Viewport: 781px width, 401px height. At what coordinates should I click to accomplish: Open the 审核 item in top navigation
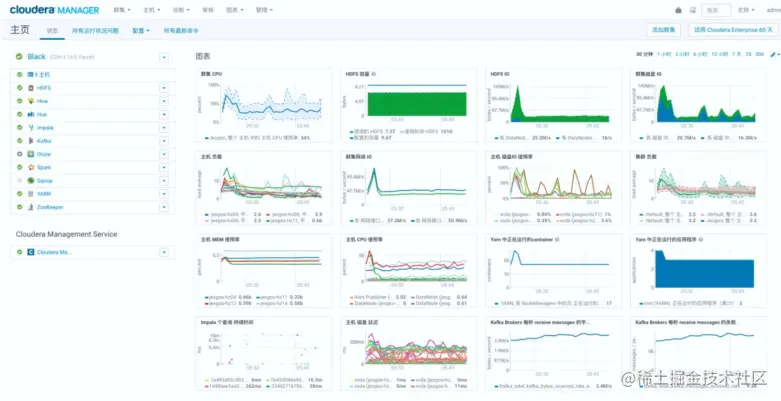click(x=208, y=10)
